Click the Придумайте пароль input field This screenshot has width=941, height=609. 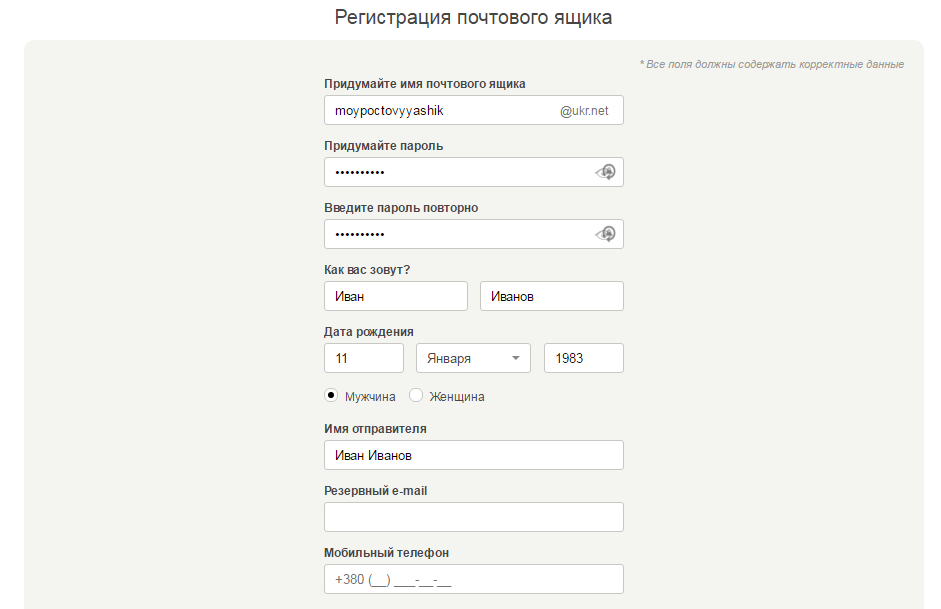(x=455, y=172)
